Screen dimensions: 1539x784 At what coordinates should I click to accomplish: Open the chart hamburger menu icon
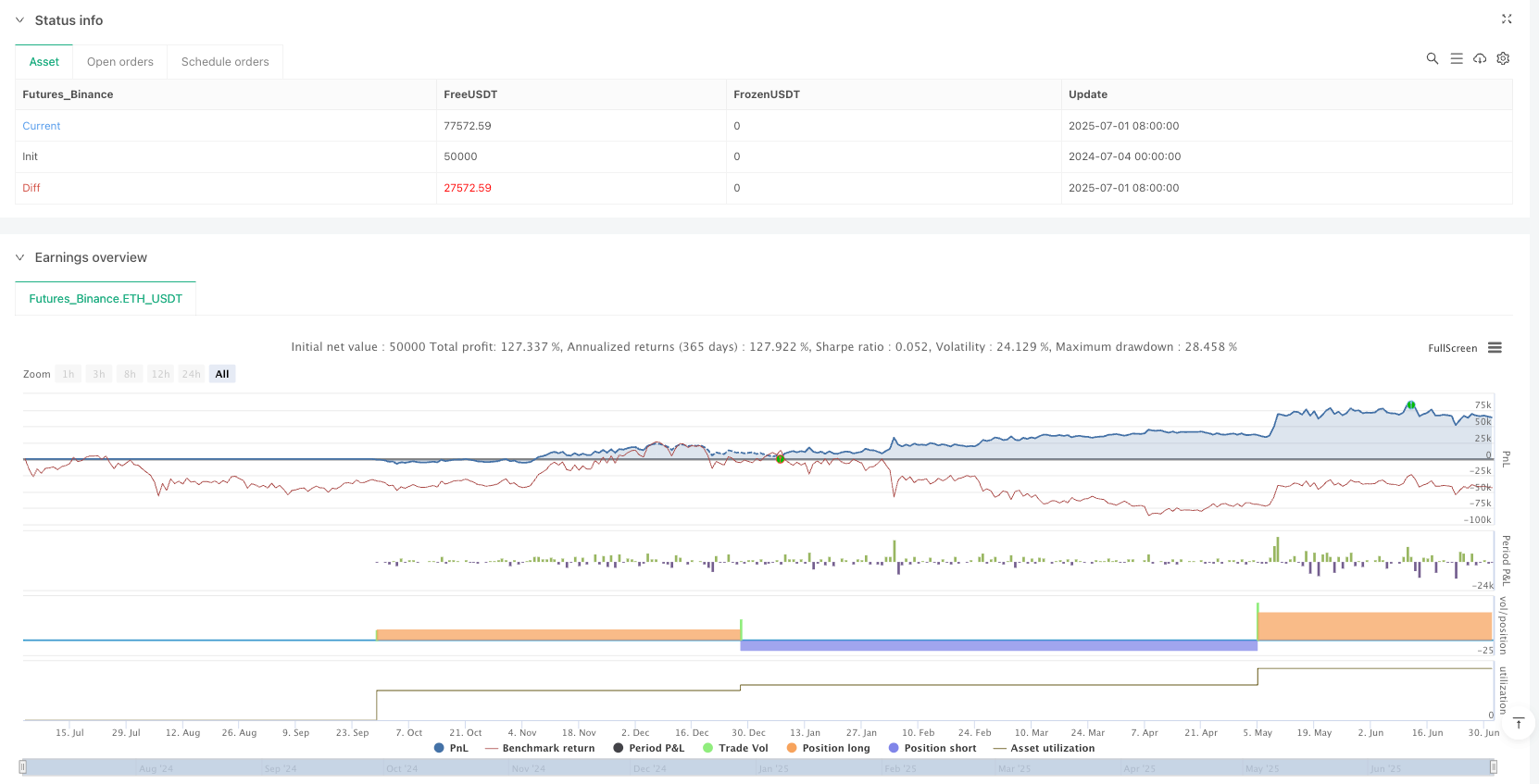pyautogui.click(x=1495, y=348)
